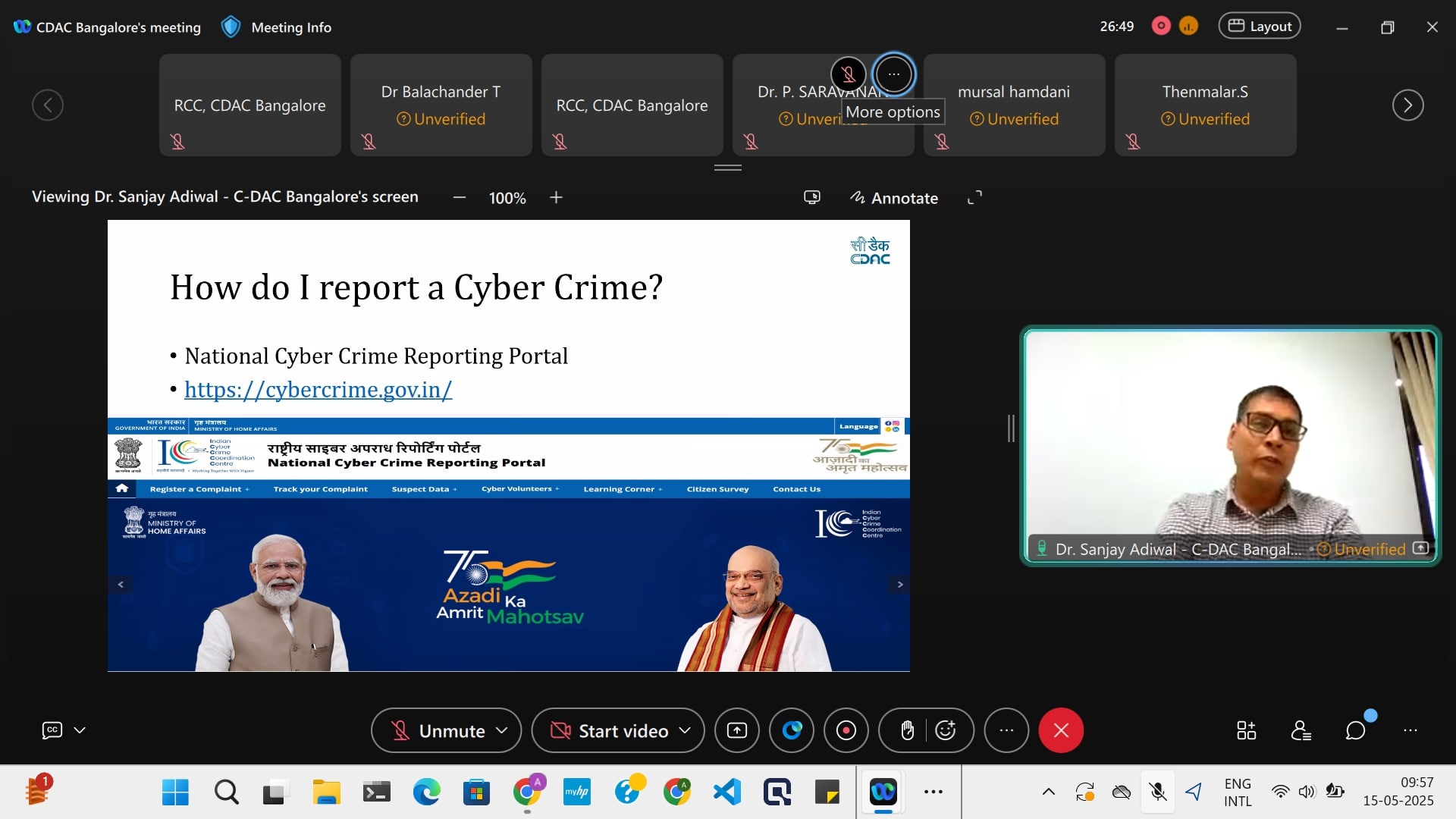Open the Reactions emoji icon
1456x819 pixels.
coord(946,730)
